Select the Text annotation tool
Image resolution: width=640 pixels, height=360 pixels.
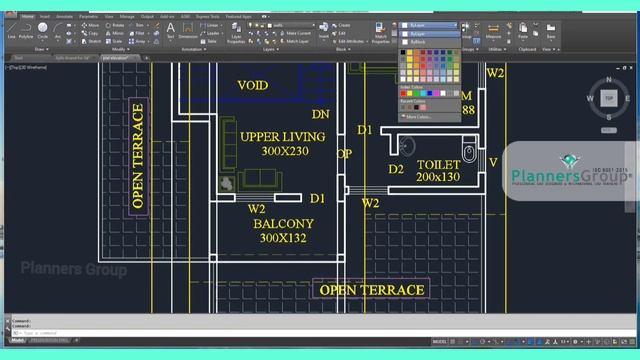pyautogui.click(x=171, y=31)
